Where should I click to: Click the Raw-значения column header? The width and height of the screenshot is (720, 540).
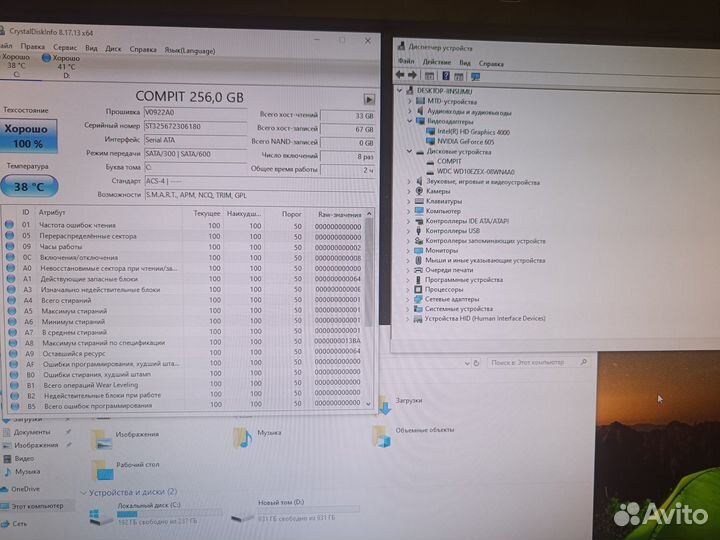tap(339, 214)
